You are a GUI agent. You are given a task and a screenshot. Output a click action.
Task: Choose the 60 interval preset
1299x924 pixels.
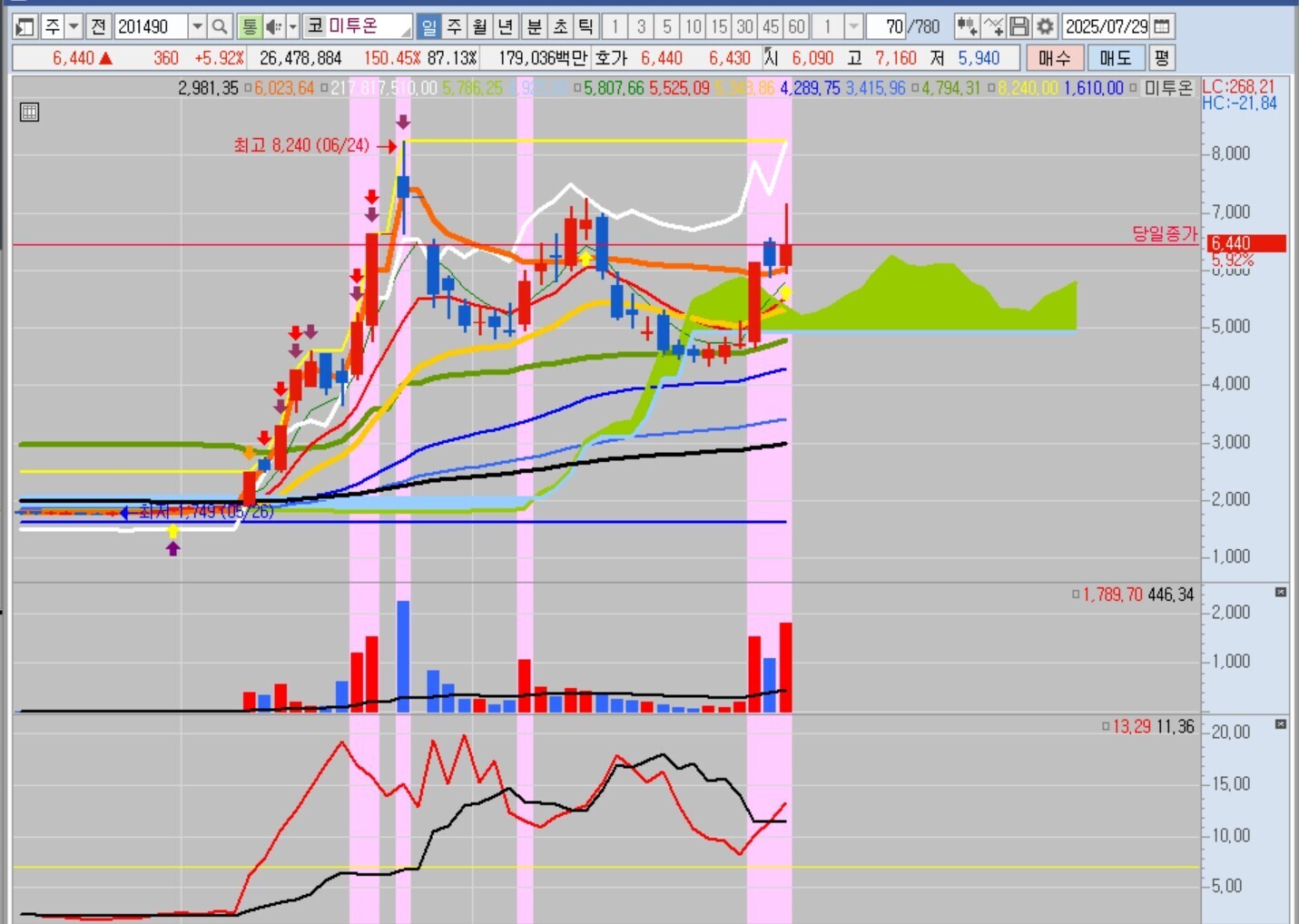coord(797,26)
